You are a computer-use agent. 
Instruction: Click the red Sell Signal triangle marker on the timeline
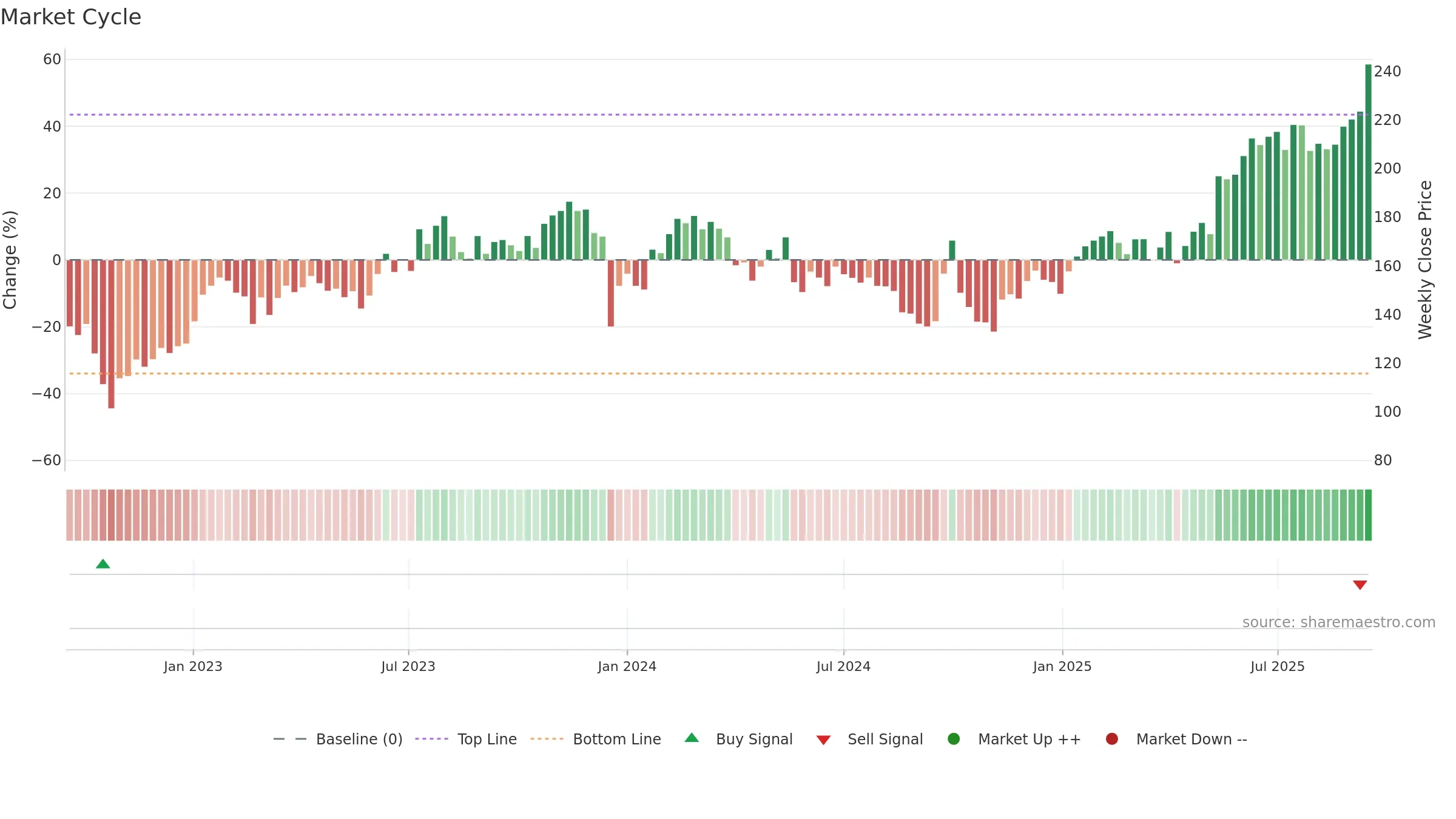[1360, 585]
